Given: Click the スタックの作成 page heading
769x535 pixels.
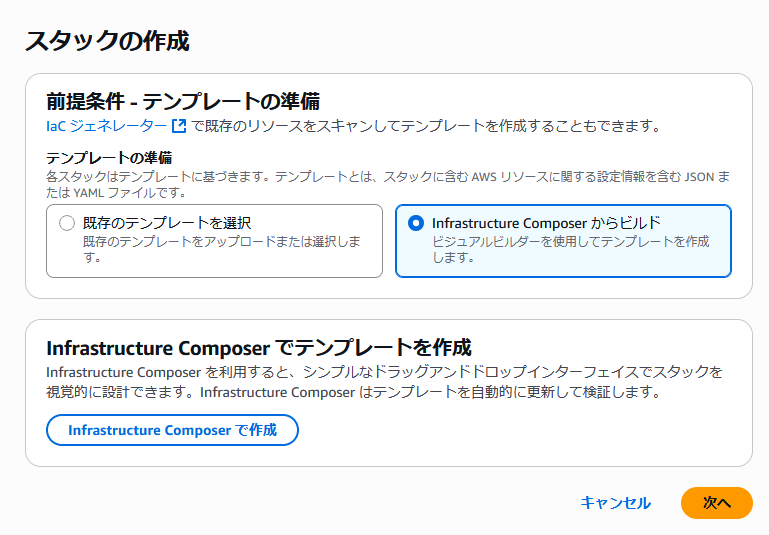Looking at the screenshot, I should coord(107,42).
